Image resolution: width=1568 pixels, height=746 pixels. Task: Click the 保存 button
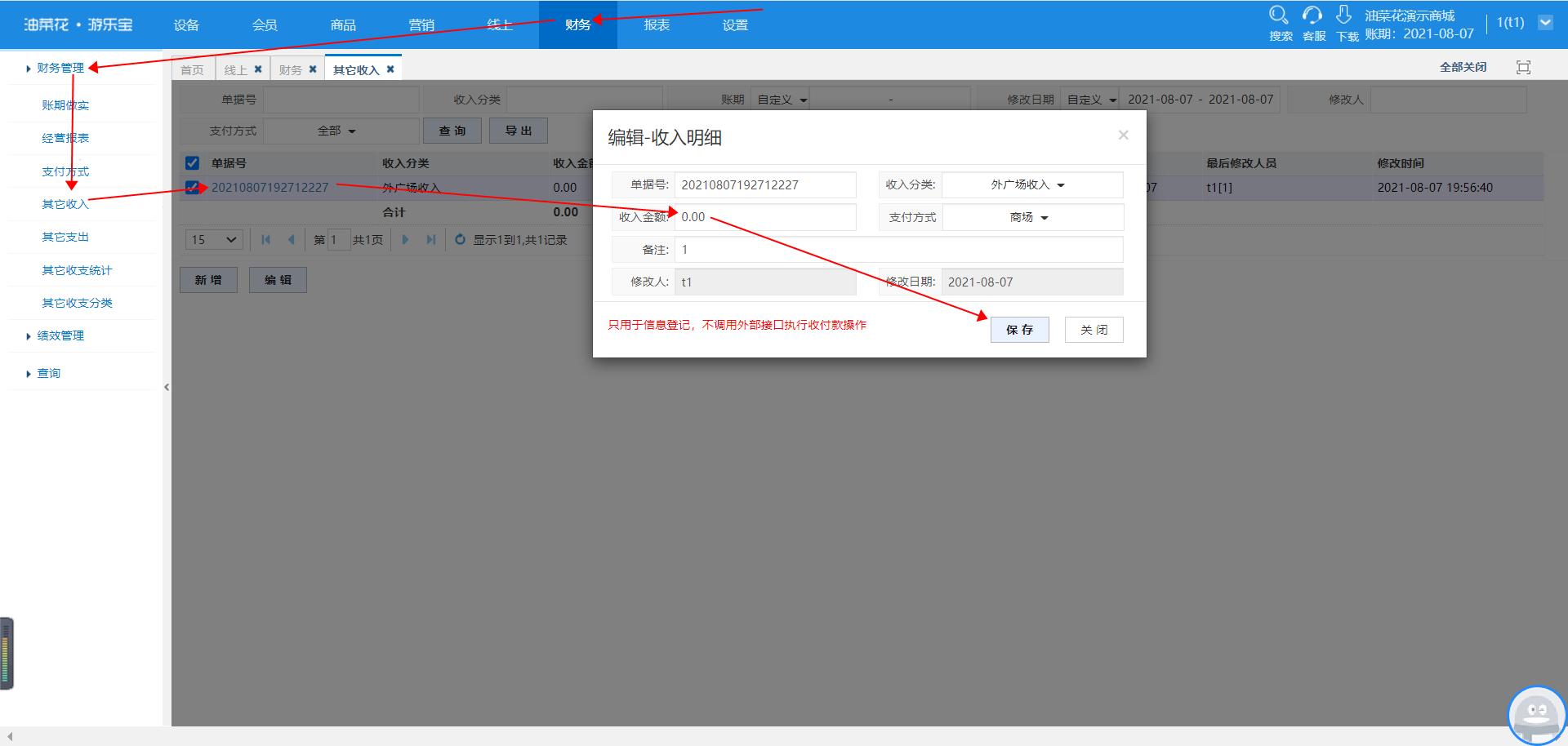pyautogui.click(x=1019, y=330)
